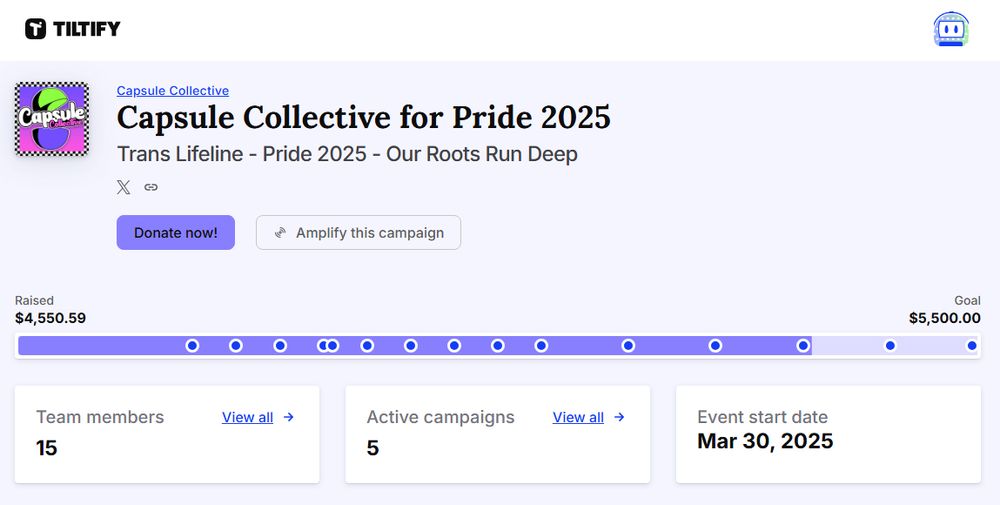The image size is (1000, 505).
Task: Click the arrow next to Team members View all
Action: (x=289, y=417)
